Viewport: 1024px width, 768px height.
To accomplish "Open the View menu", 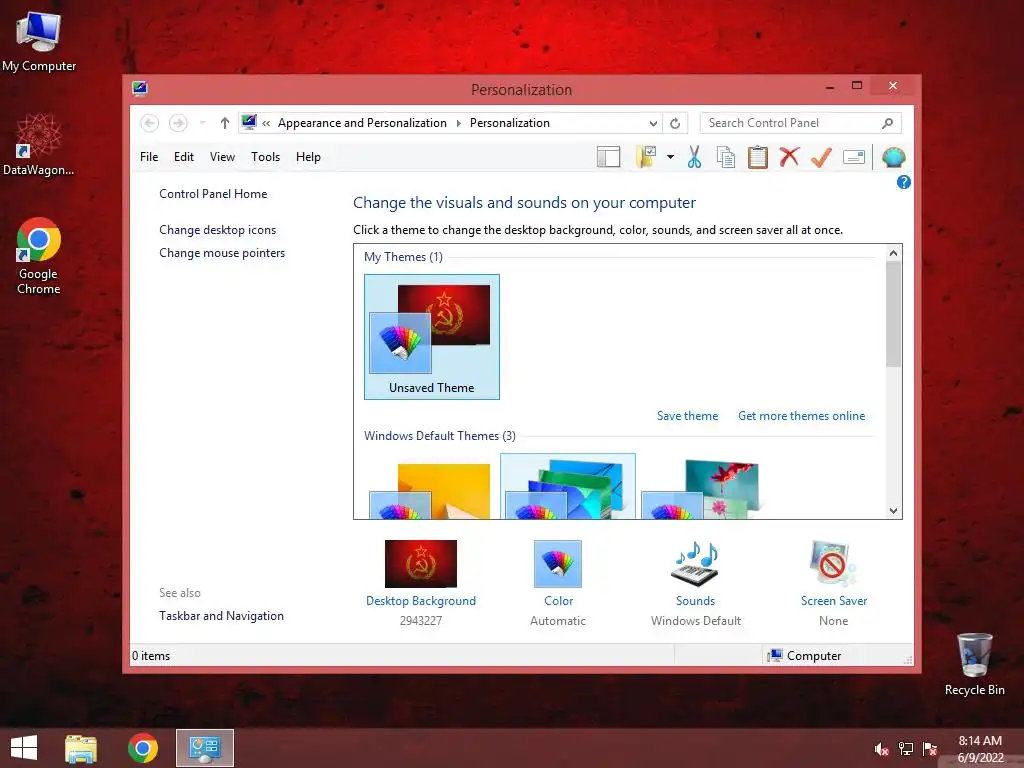I will (x=222, y=157).
